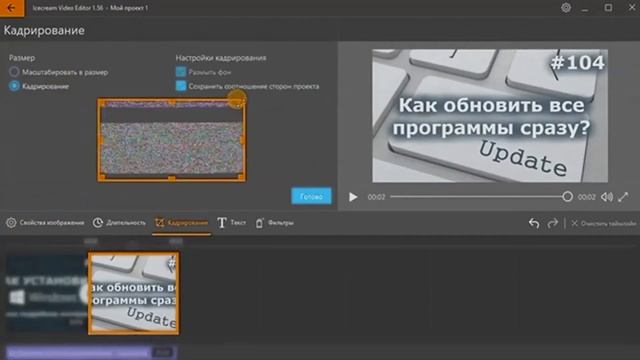The image size is (640, 360).
Task: Redo the last undone action
Action: tap(552, 223)
